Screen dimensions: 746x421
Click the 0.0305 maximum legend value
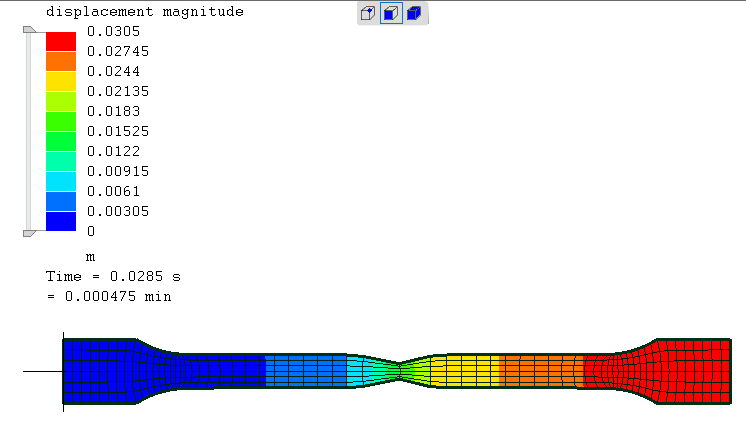click(x=113, y=32)
